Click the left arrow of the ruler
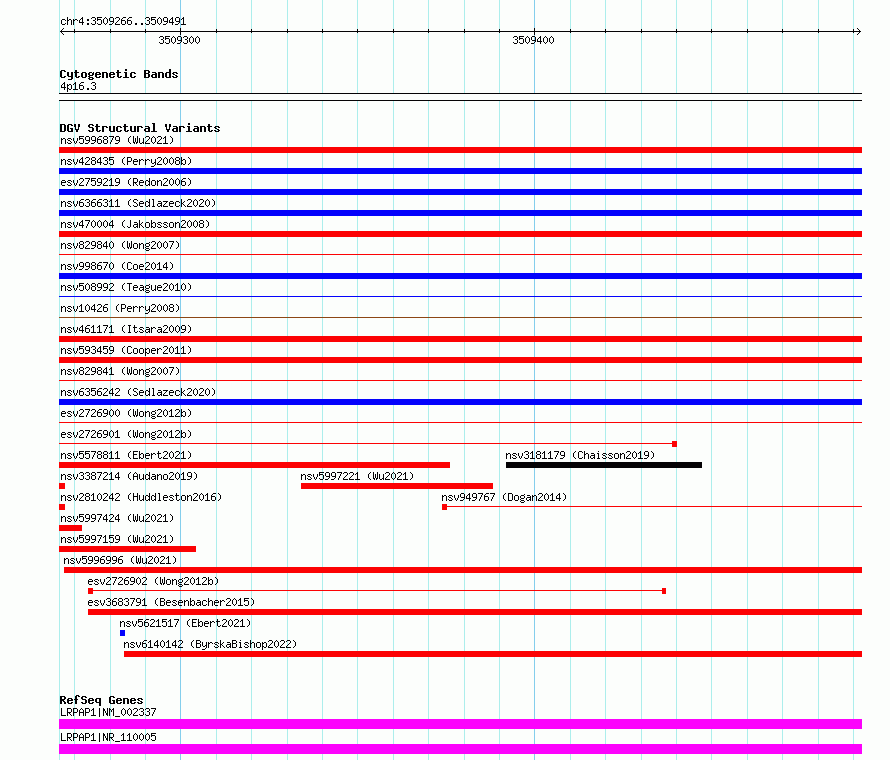Screen dimensions: 890x760 point(63,32)
